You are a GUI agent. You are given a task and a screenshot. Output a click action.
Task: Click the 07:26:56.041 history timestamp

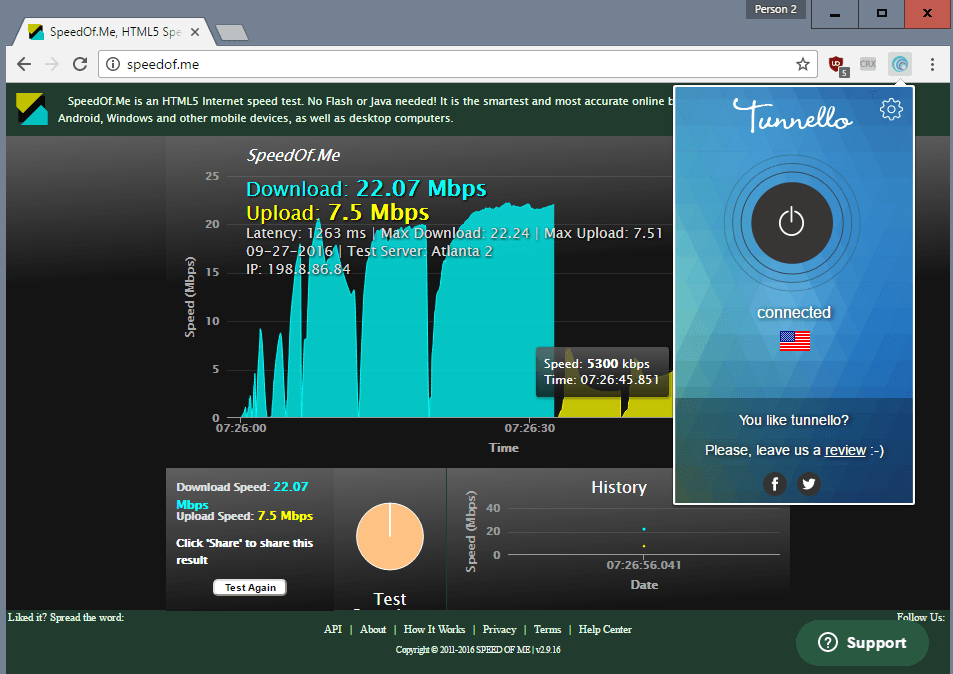(x=644, y=565)
